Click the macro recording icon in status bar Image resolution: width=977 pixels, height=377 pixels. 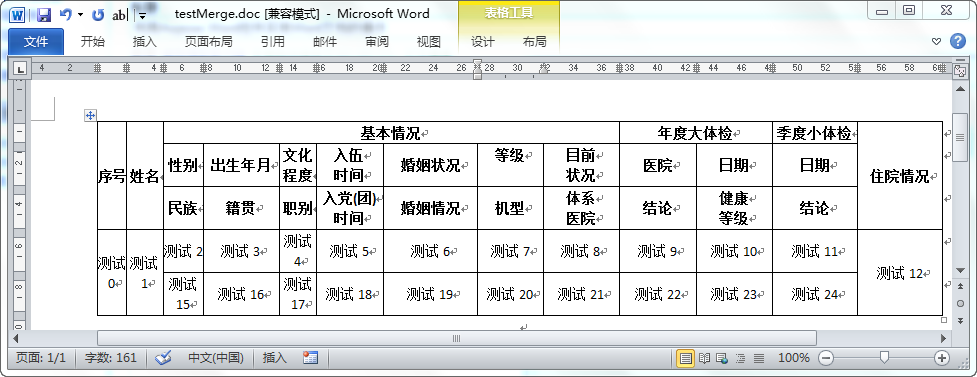(310, 358)
